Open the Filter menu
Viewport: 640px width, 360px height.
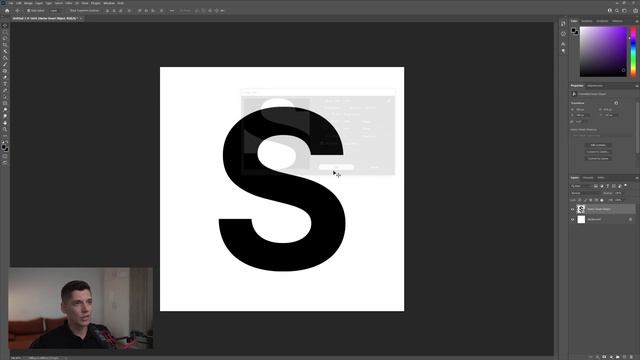tap(69, 3)
